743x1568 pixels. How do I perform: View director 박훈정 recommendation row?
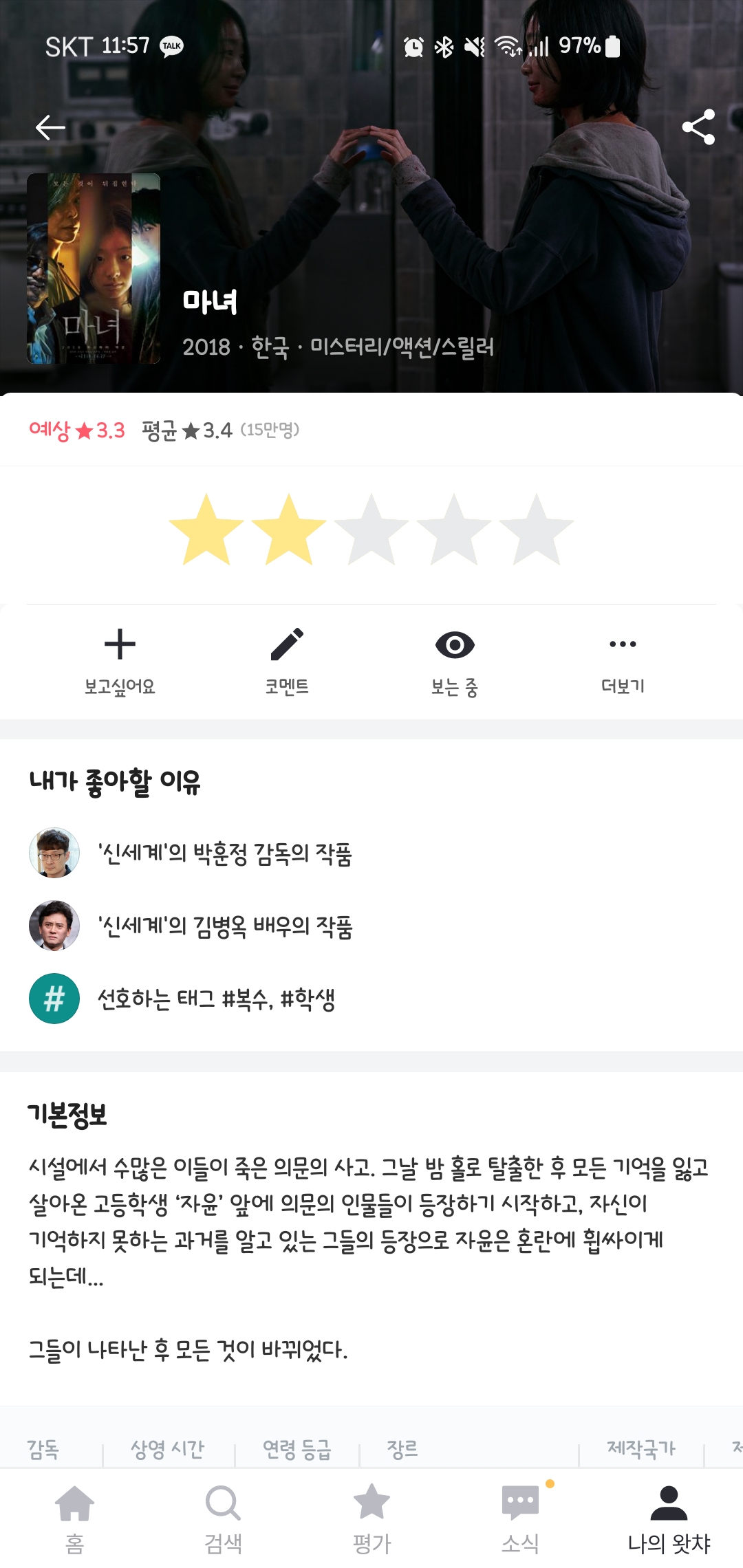[225, 853]
